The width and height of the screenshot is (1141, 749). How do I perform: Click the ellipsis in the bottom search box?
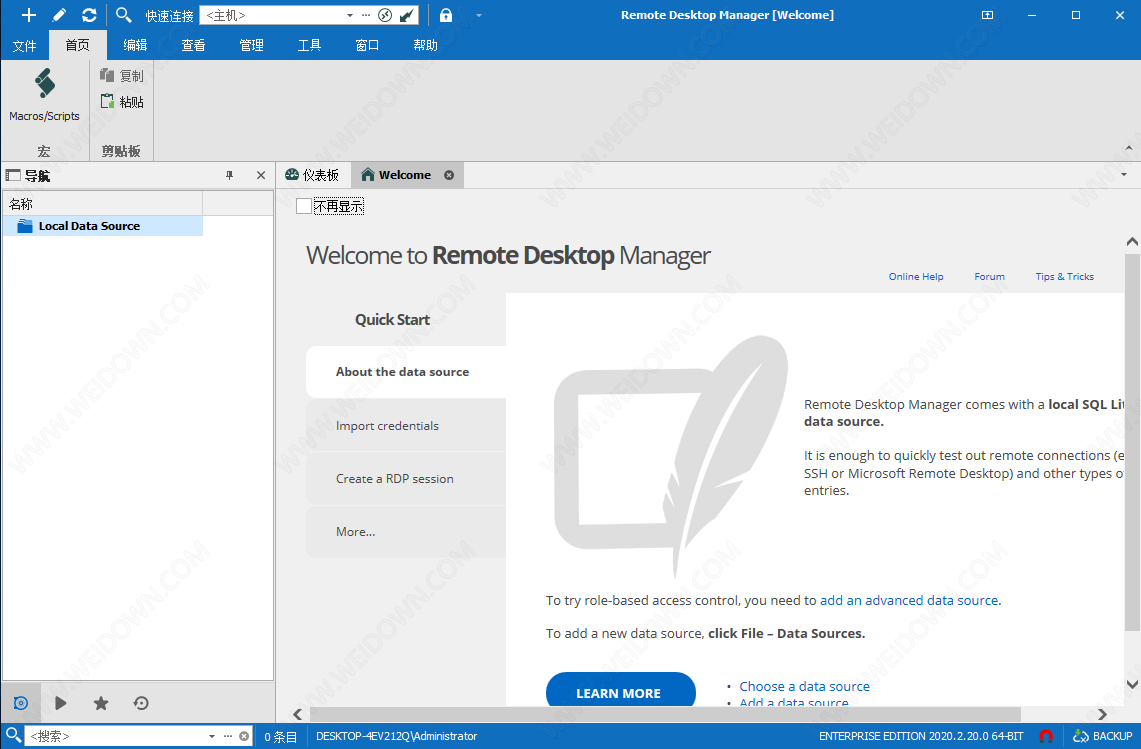[x=228, y=737]
